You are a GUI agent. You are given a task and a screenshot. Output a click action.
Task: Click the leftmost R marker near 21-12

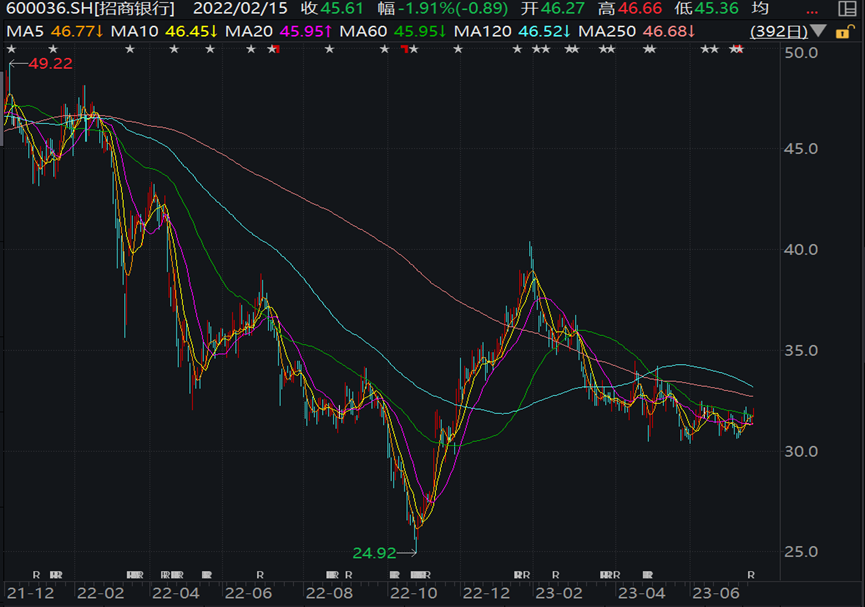coord(36,574)
